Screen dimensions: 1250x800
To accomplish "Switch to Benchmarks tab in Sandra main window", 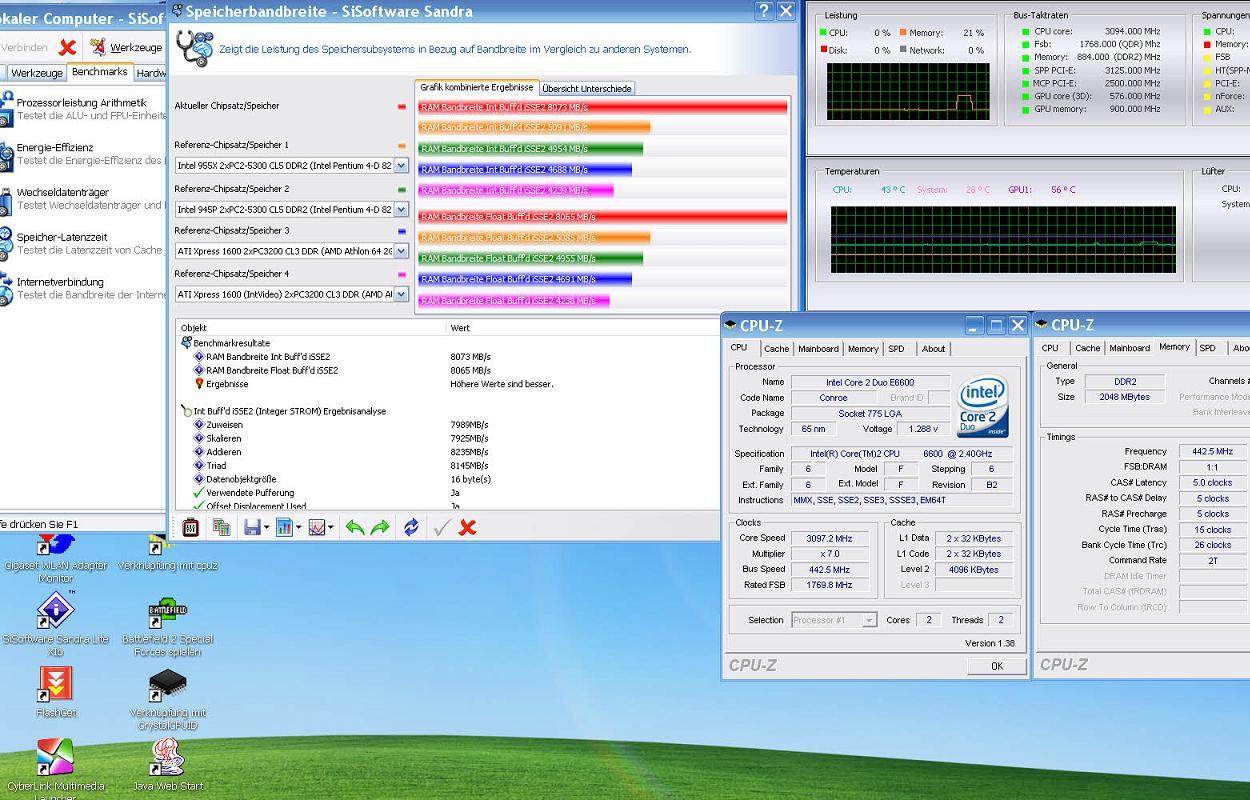I will pyautogui.click(x=100, y=72).
